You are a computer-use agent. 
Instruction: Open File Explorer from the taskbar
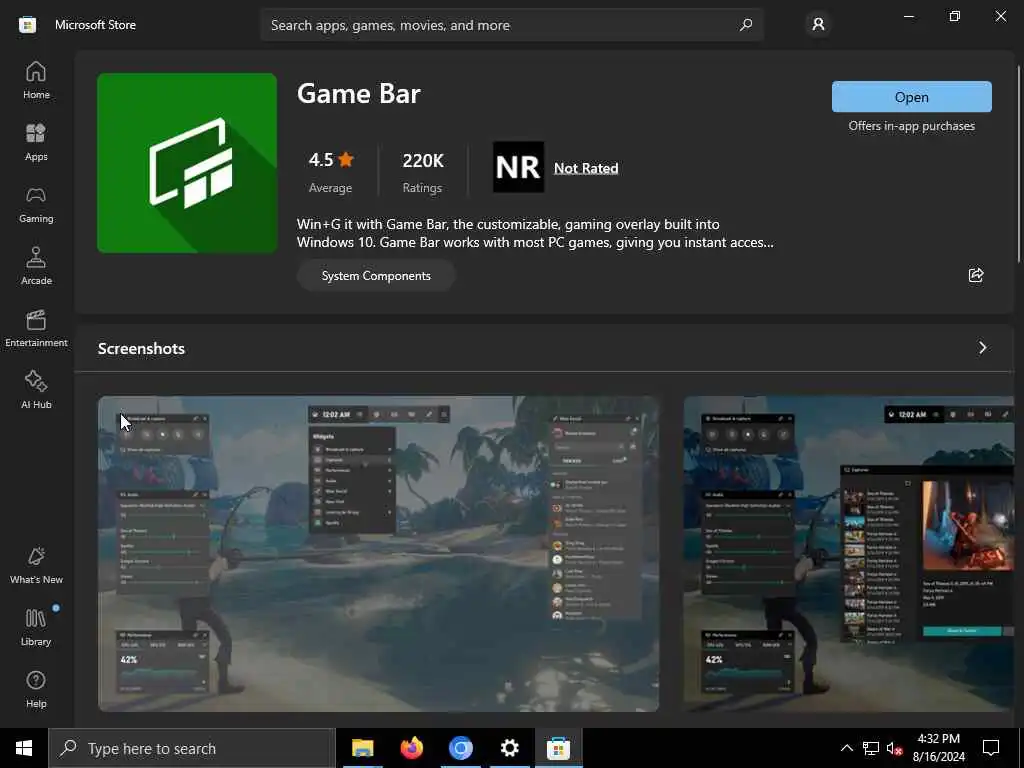362,748
